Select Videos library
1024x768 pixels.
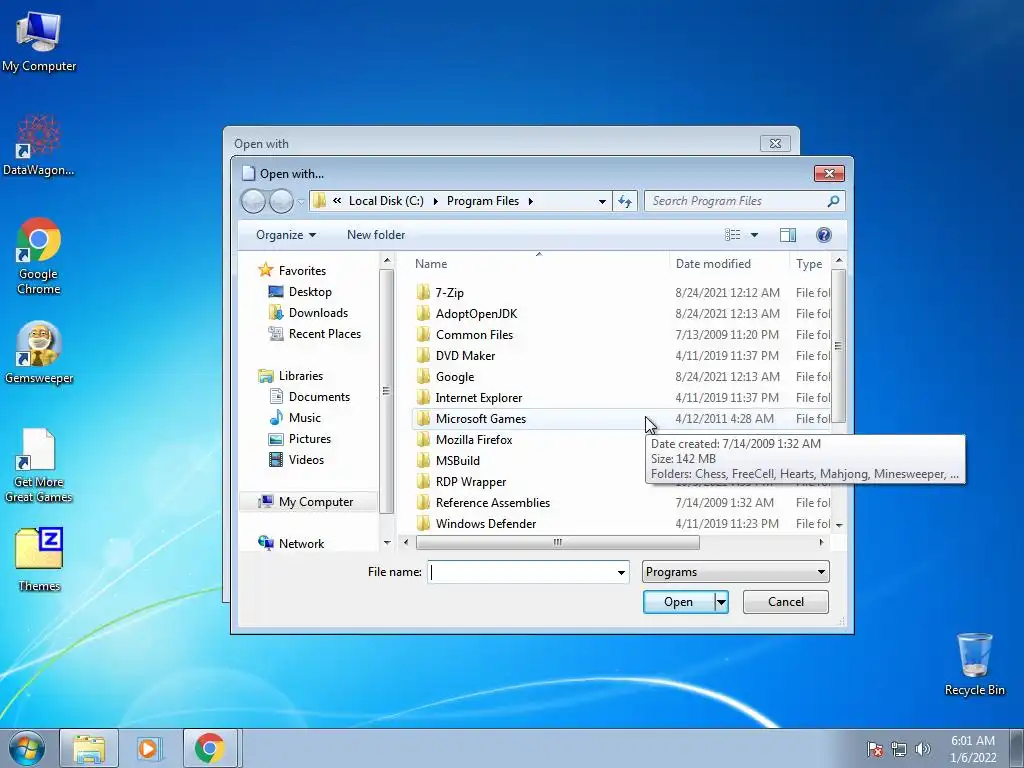pyautogui.click(x=297, y=460)
